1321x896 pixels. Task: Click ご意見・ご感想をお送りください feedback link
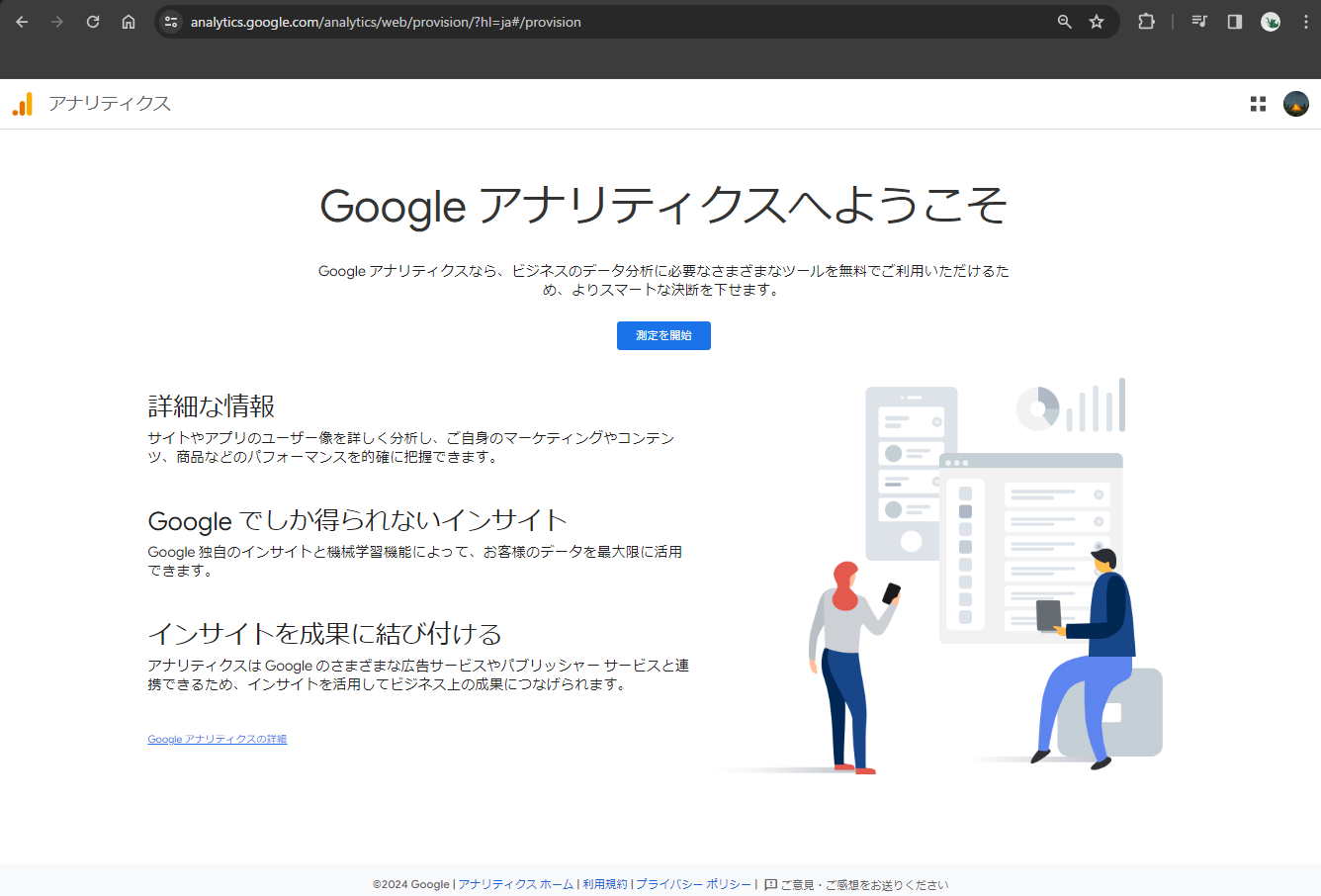pos(864,885)
